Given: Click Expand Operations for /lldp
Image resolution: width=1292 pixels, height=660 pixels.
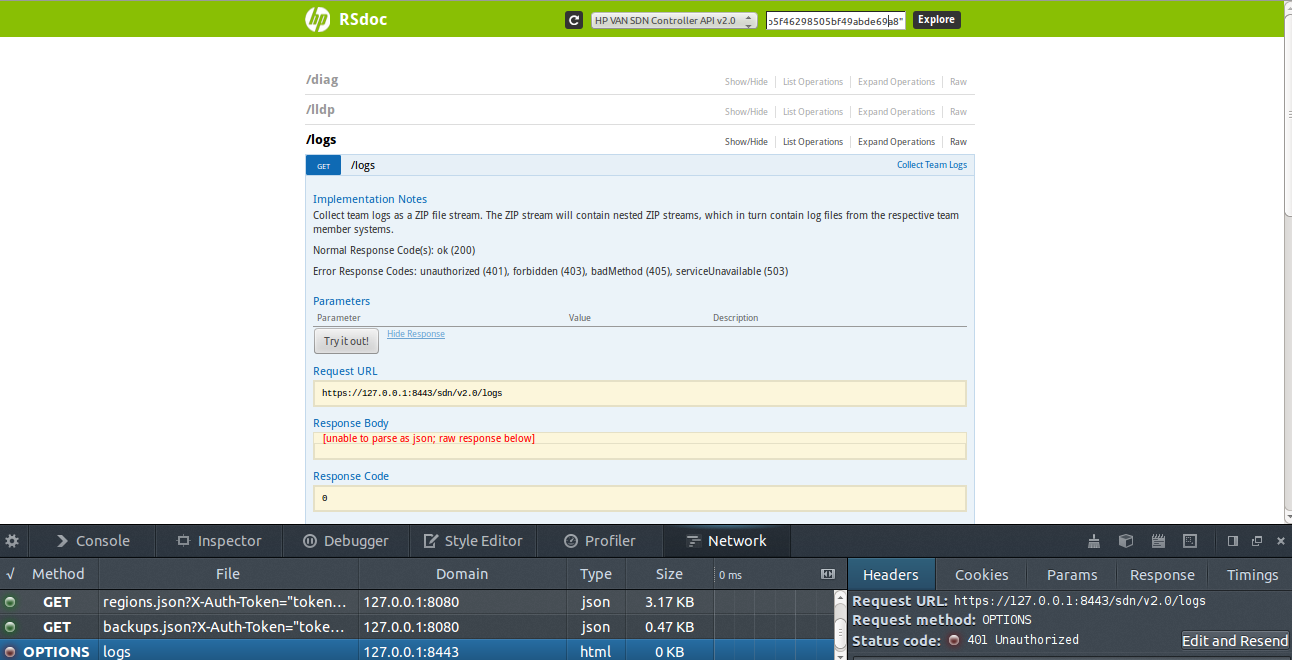Looking at the screenshot, I should click(896, 112).
